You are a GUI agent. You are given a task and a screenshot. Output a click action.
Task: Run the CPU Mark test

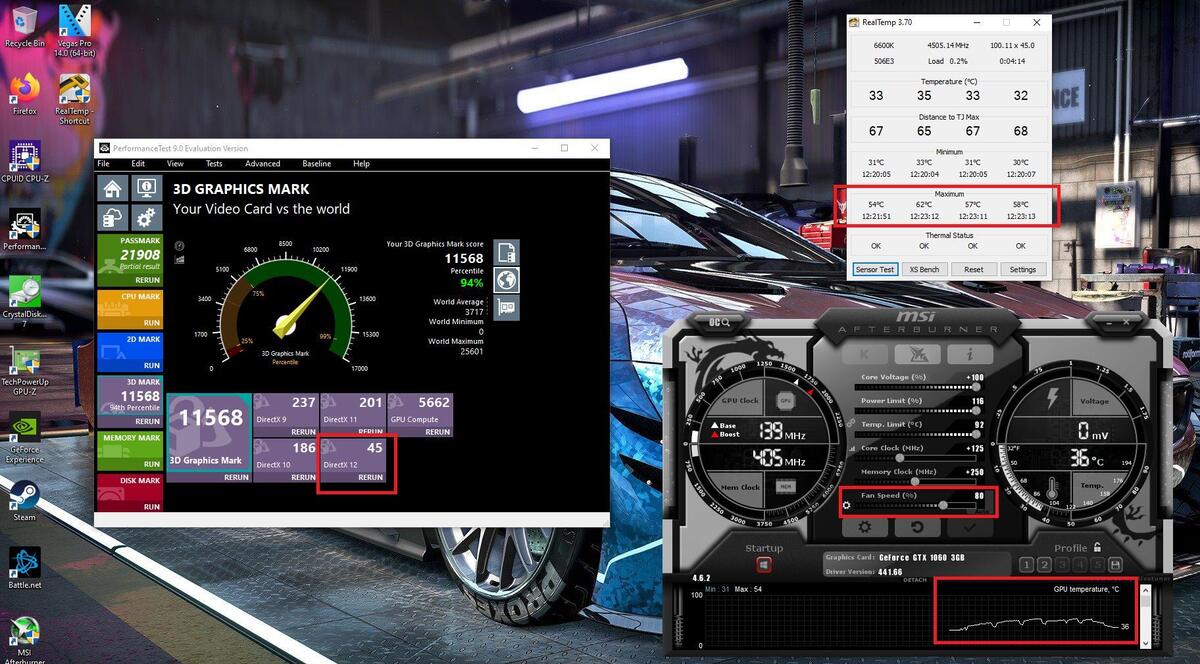pyautogui.click(x=151, y=323)
